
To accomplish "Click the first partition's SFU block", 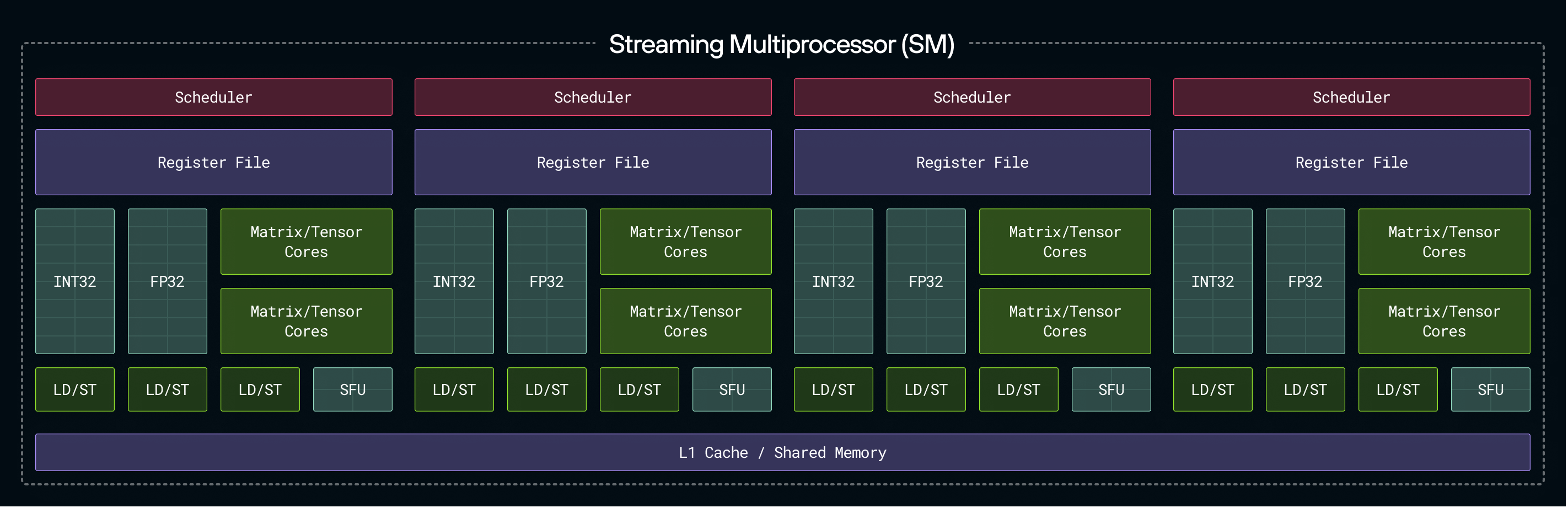I will (x=352, y=389).
